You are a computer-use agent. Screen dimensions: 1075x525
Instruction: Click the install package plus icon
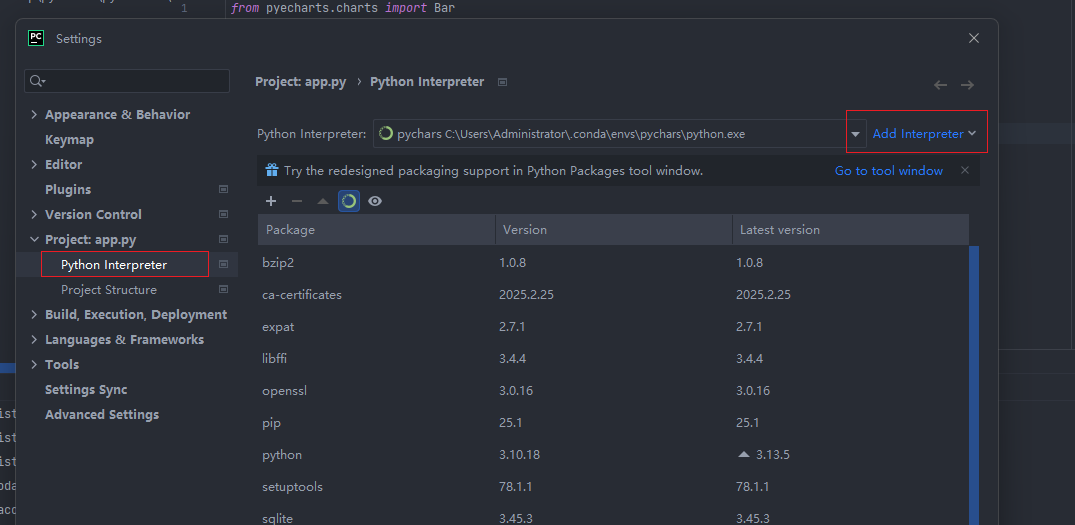(271, 201)
